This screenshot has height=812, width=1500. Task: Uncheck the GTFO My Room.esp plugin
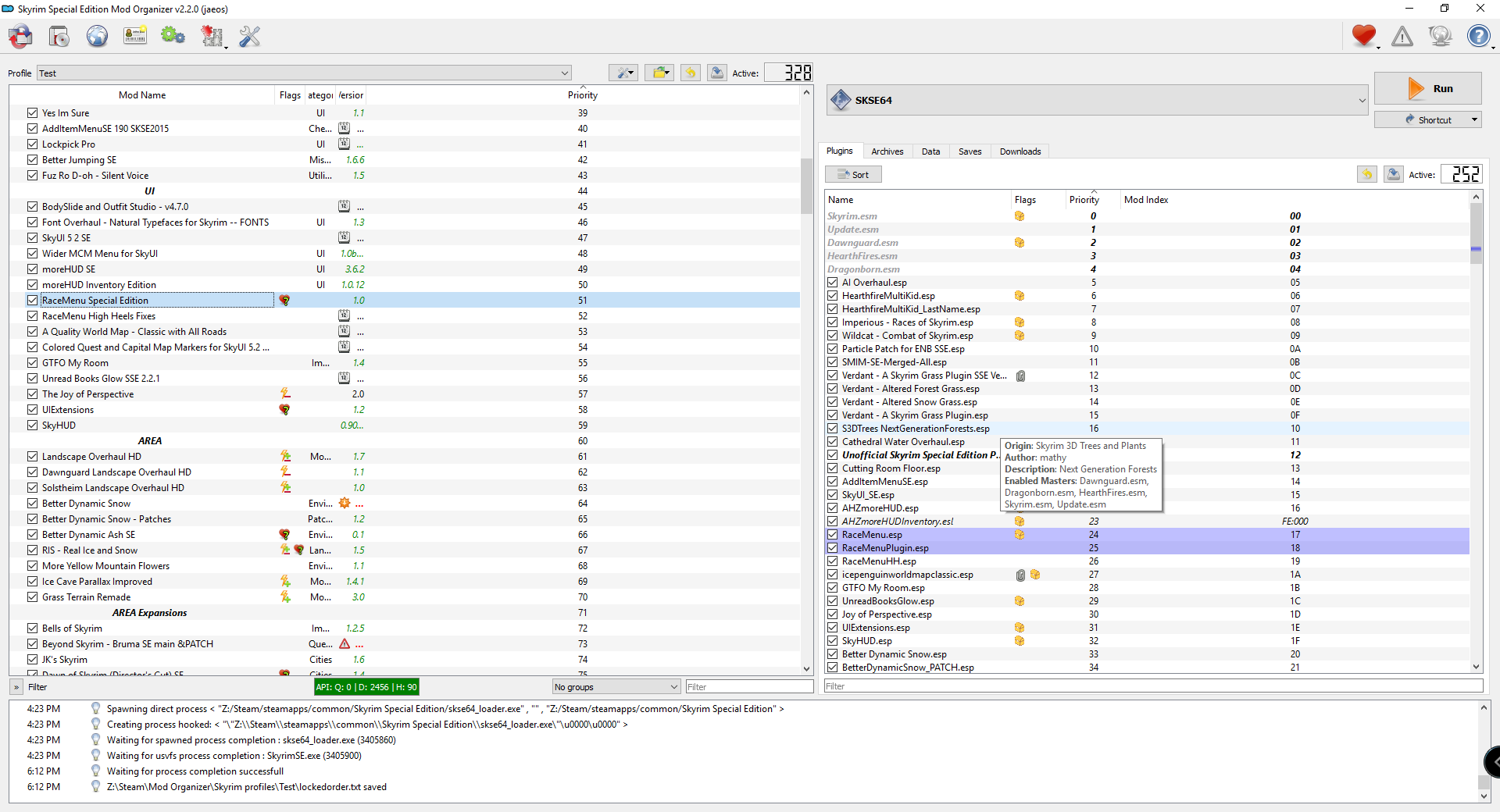click(833, 588)
